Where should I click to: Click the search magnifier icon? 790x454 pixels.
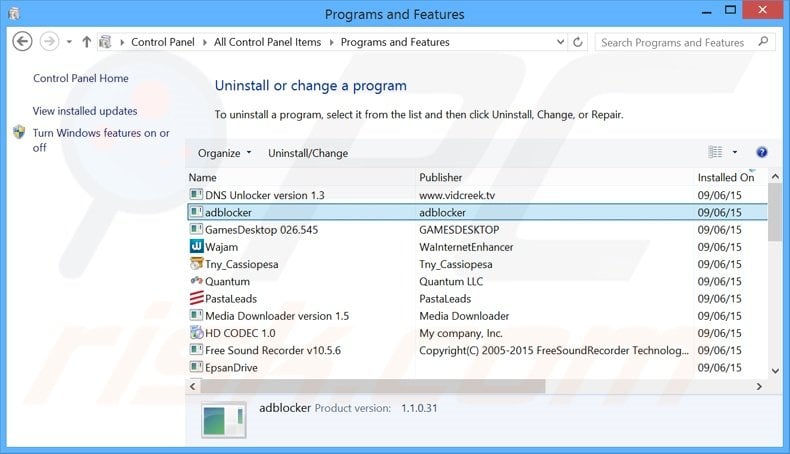tap(763, 42)
